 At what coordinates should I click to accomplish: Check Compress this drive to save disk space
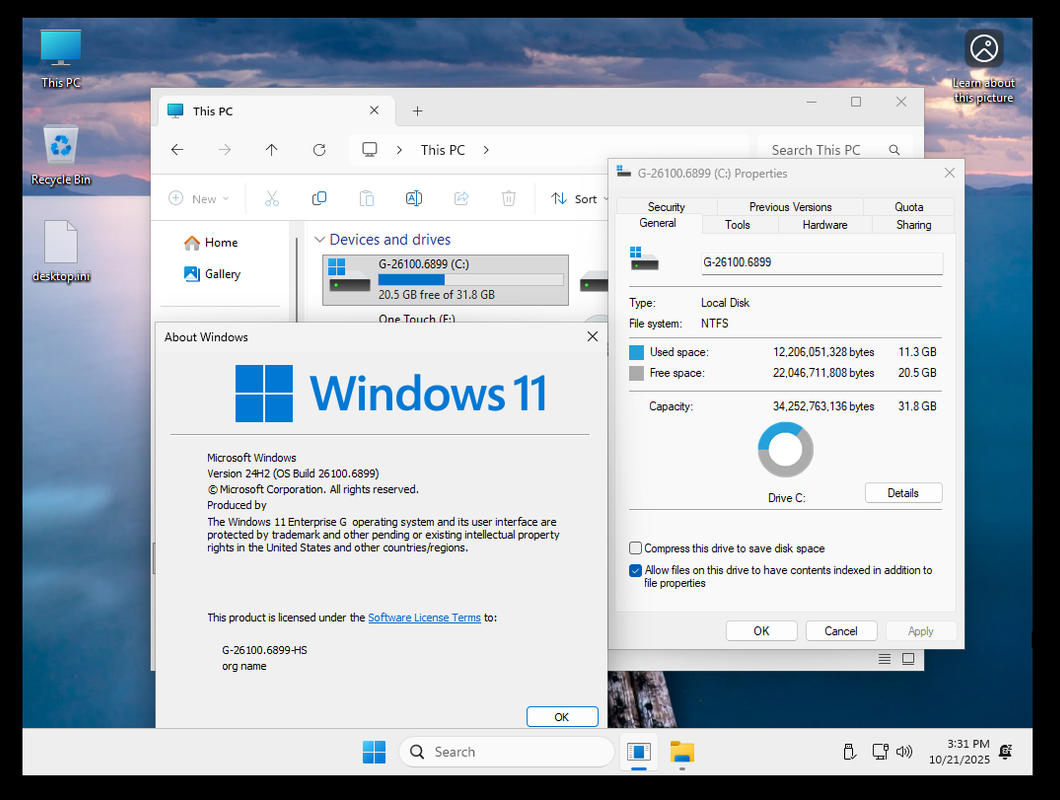point(635,548)
